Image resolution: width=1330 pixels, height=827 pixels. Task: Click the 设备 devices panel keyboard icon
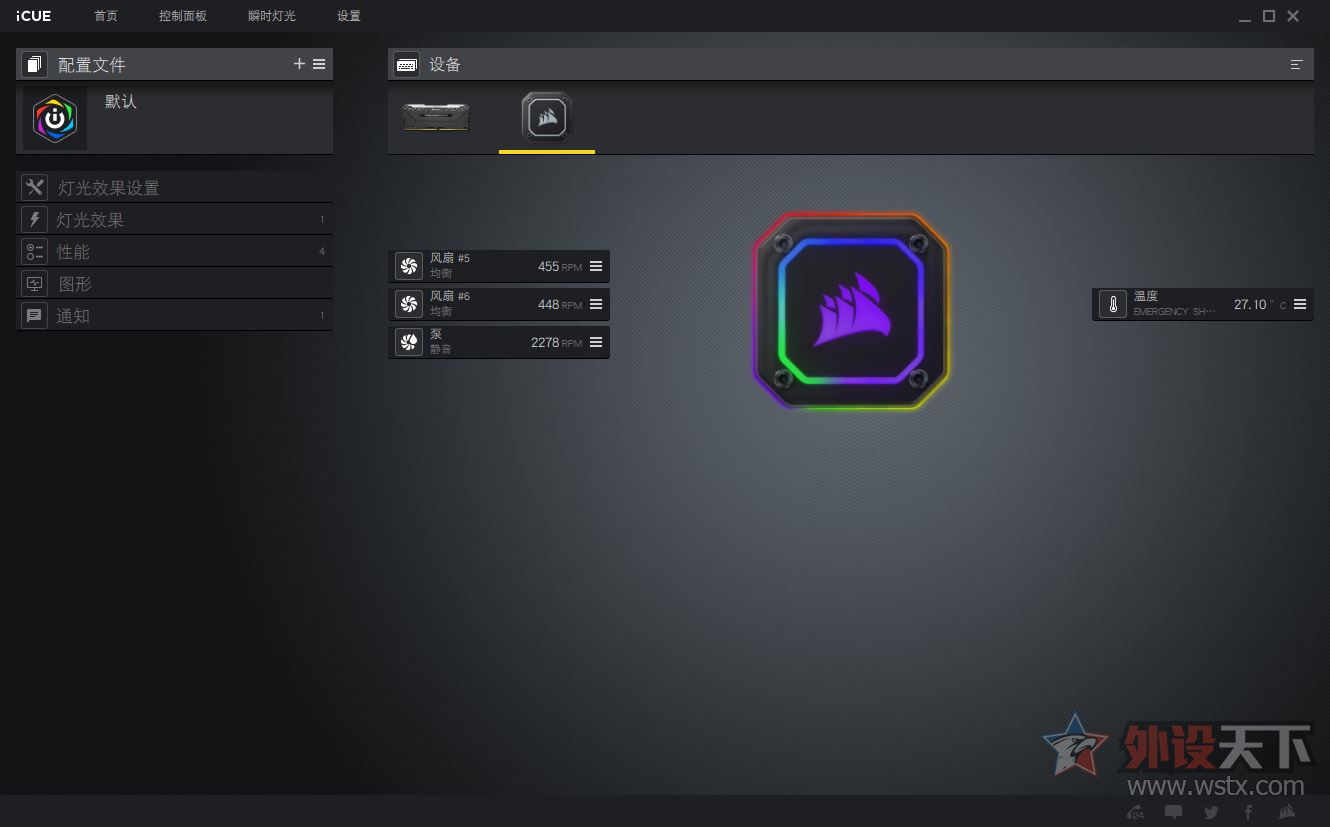406,65
